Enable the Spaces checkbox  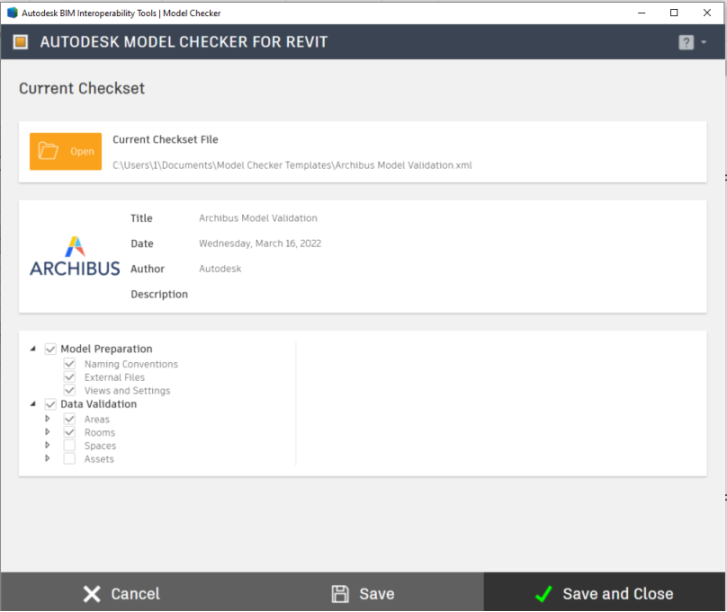(70, 446)
